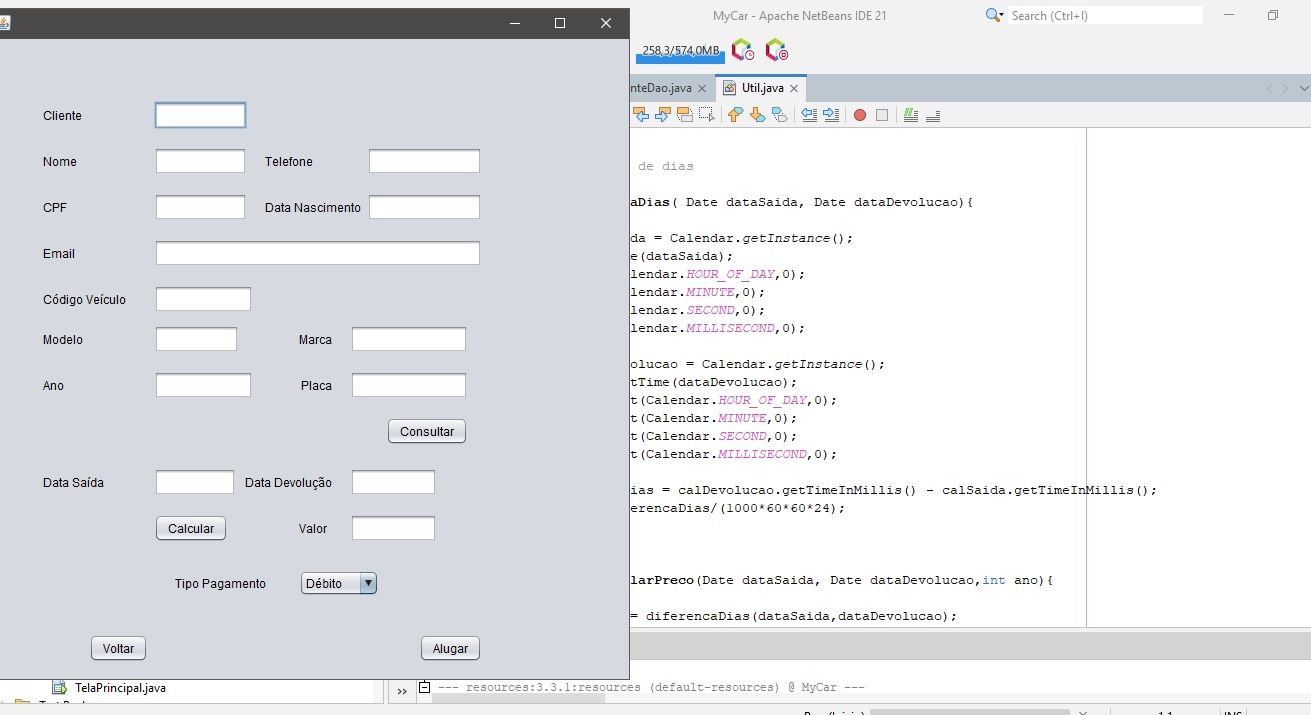Click the Data Nascimento input field

coord(424,207)
